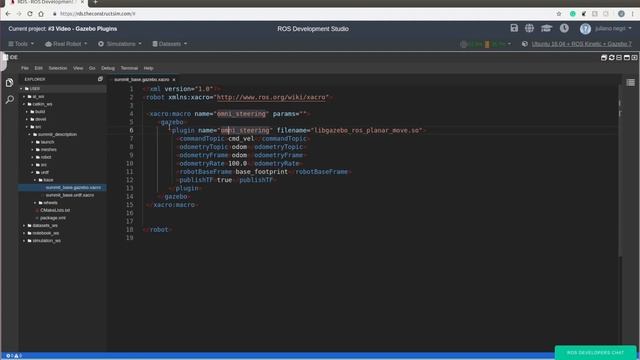This screenshot has height=360, width=640.
Task: Open the Selection menu
Action: tap(58, 68)
